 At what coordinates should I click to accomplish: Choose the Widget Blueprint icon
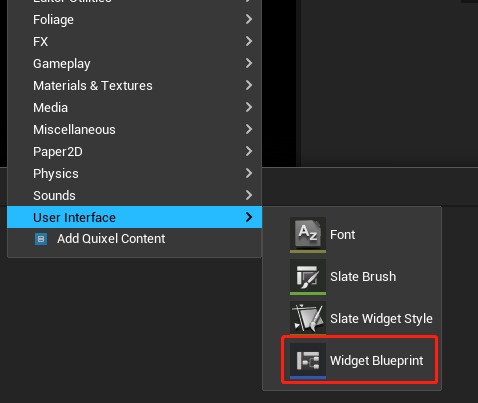(x=308, y=361)
